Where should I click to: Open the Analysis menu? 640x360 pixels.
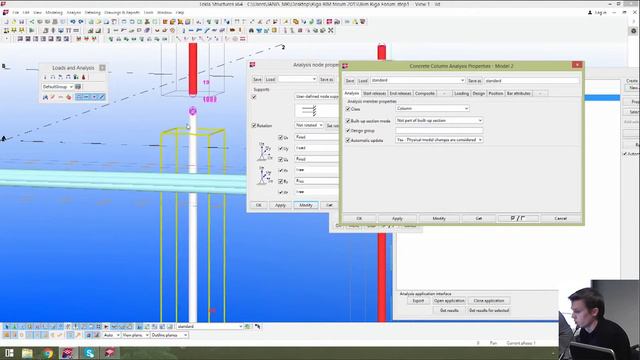74,13
